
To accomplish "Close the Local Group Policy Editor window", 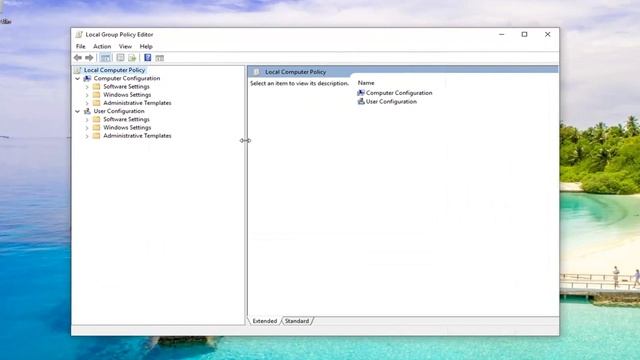I will 547,35.
